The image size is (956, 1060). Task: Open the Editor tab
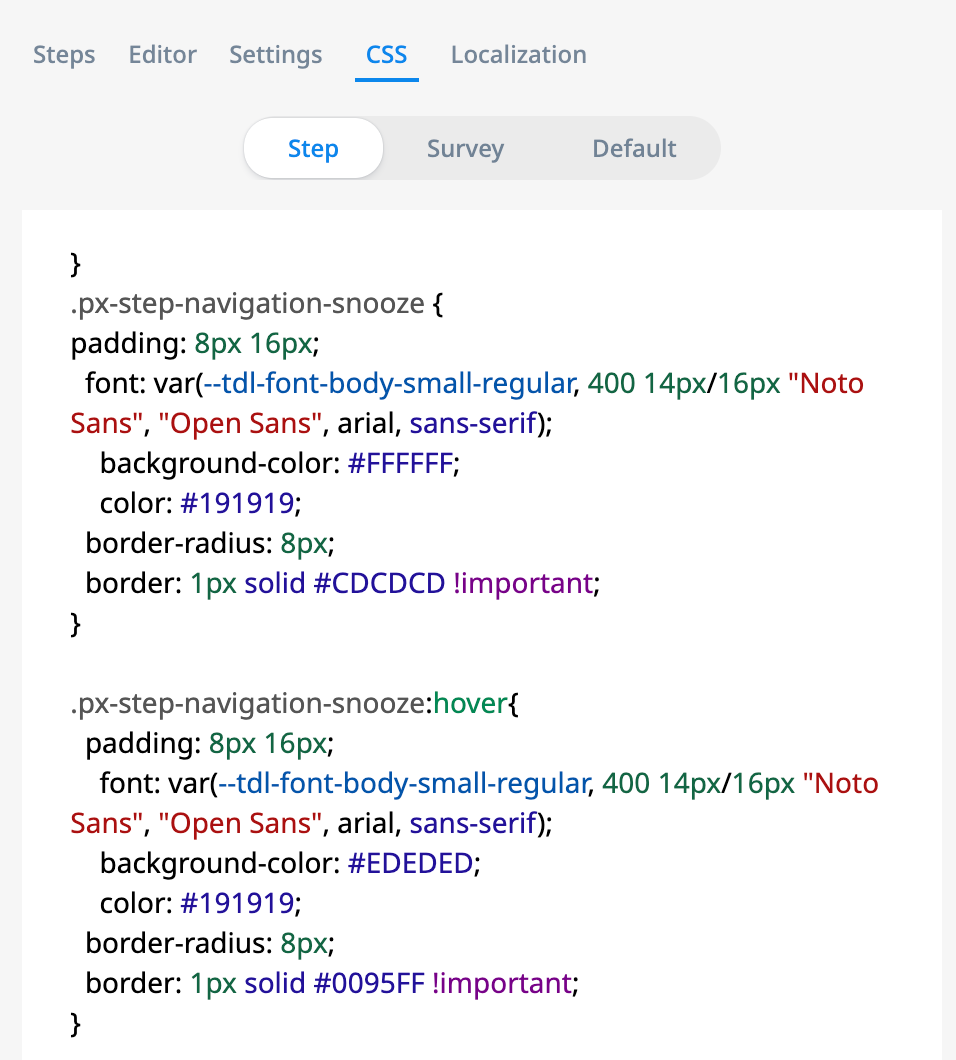pyautogui.click(x=162, y=55)
